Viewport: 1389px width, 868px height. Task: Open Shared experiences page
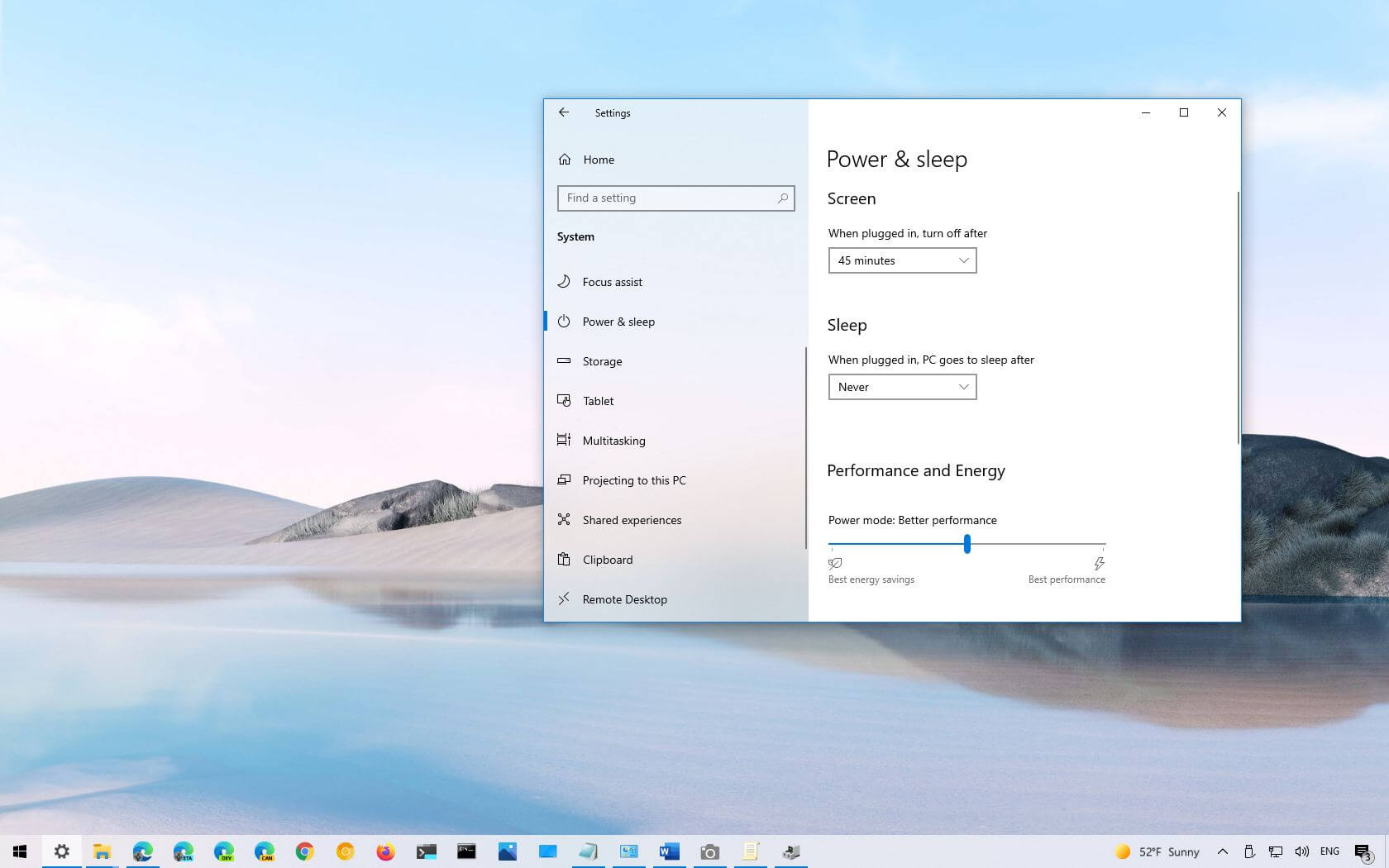[x=675, y=520]
